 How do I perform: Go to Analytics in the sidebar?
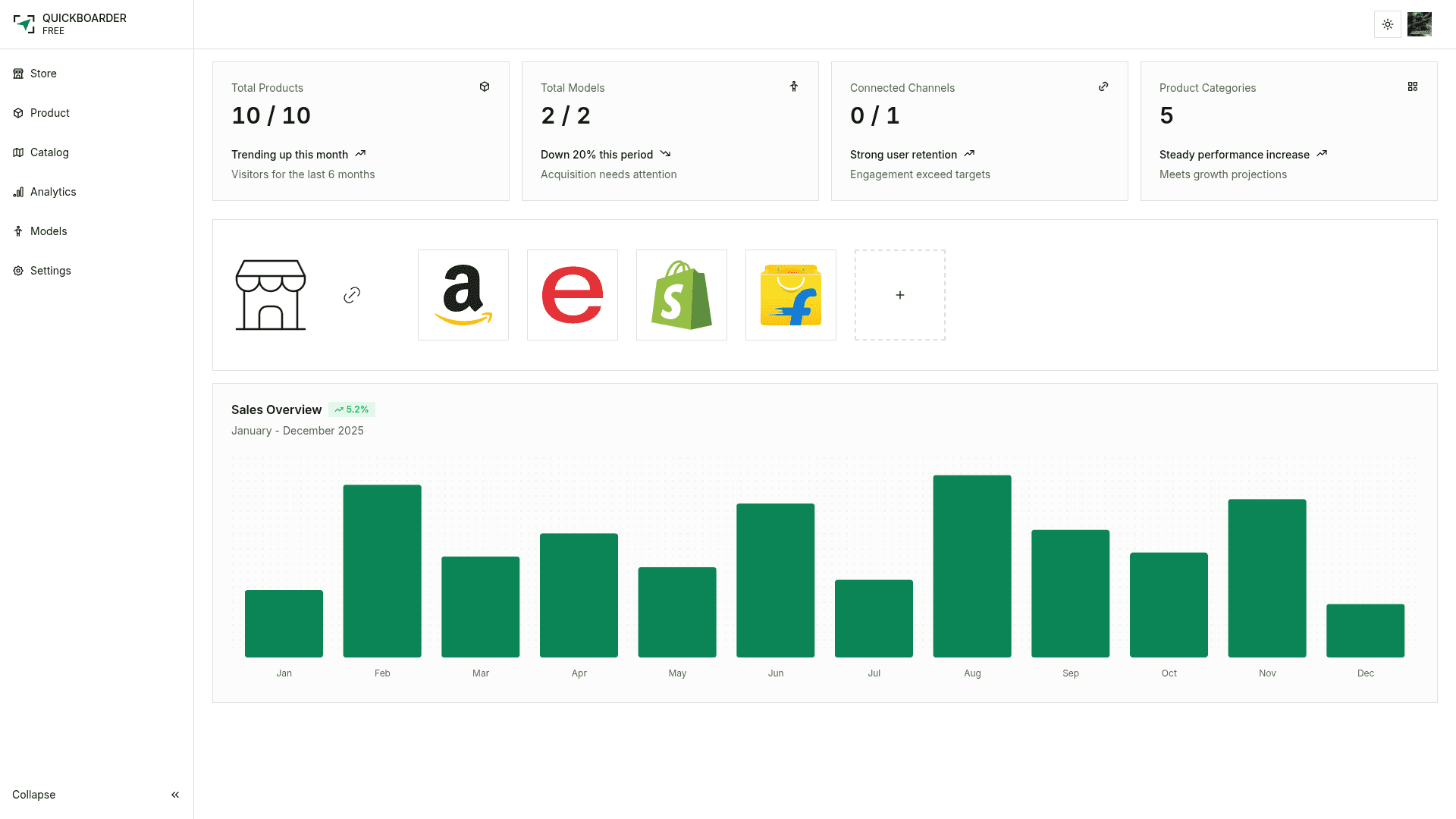coord(53,192)
